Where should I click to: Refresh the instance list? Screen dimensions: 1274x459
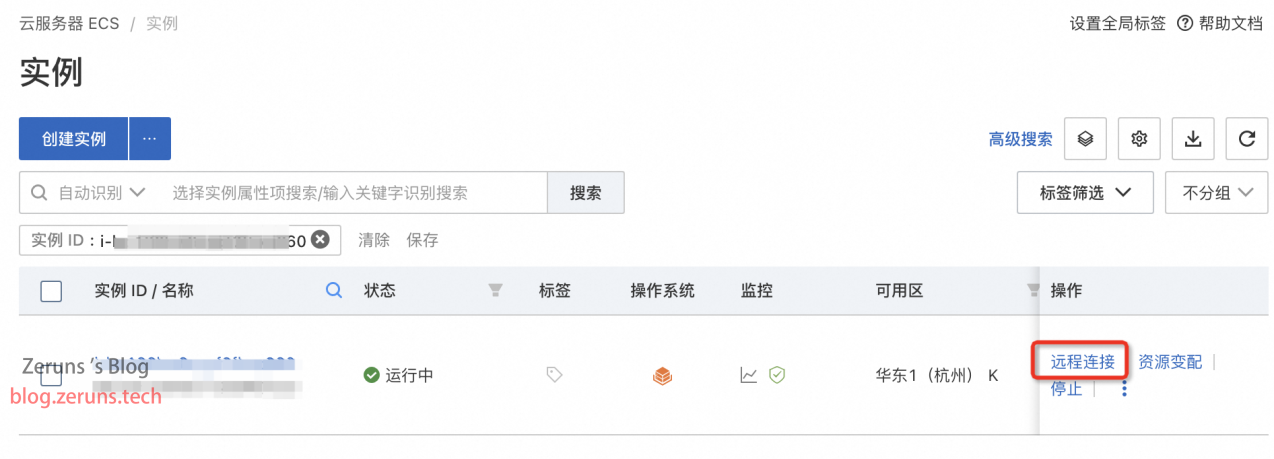[1246, 139]
